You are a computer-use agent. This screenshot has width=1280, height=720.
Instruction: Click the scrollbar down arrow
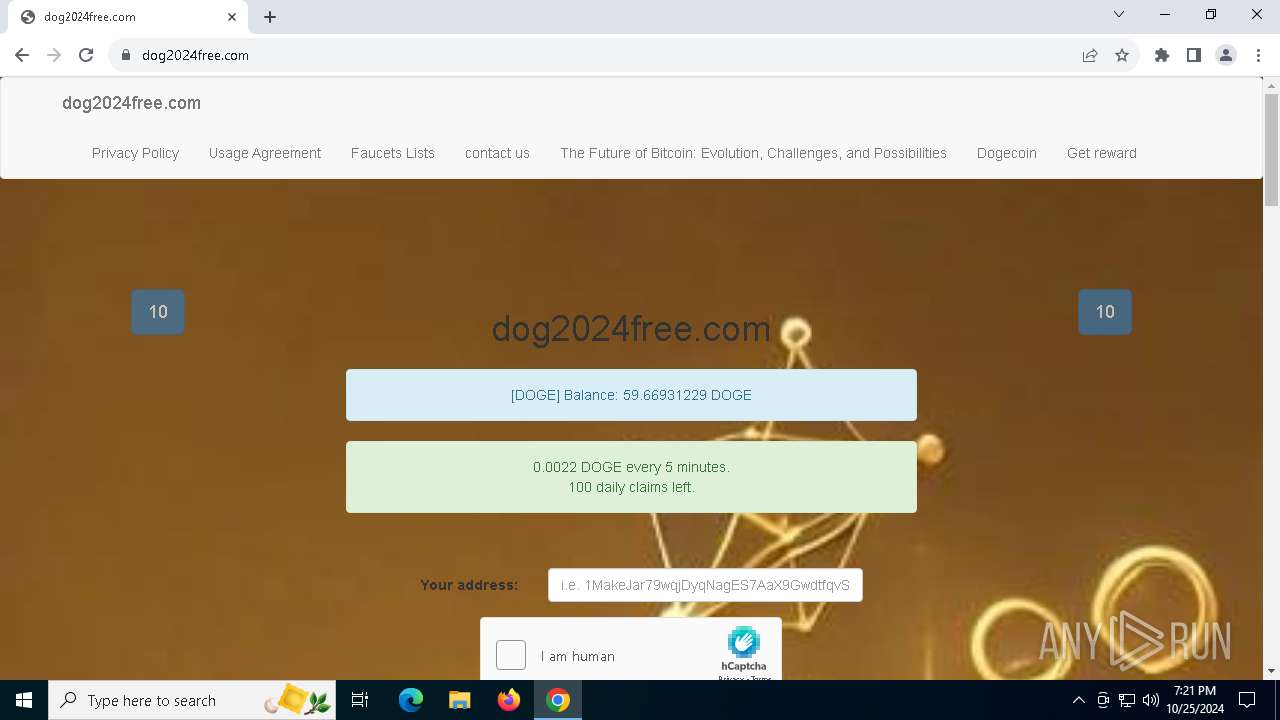tap(1271, 671)
